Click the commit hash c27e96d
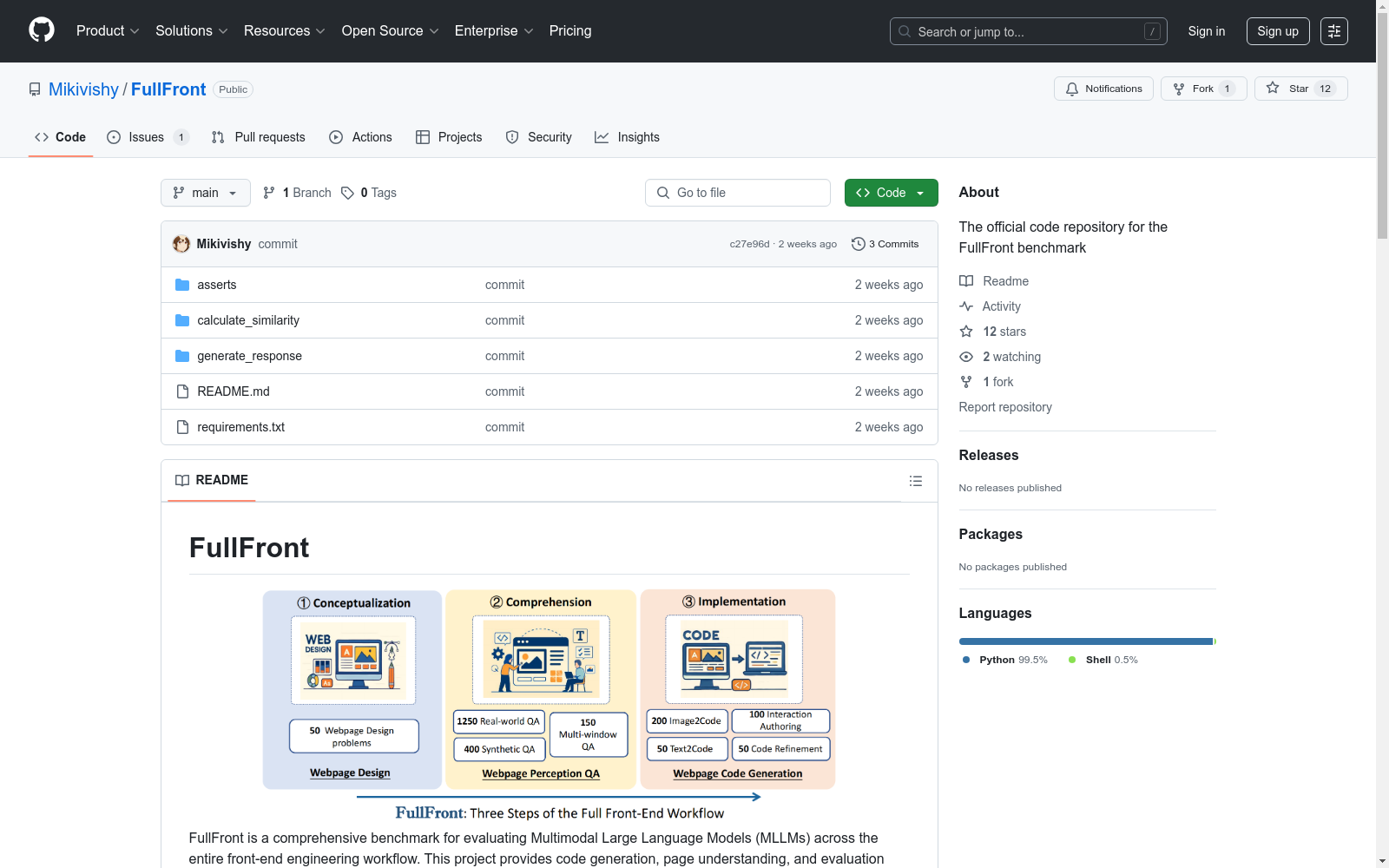 point(749,244)
